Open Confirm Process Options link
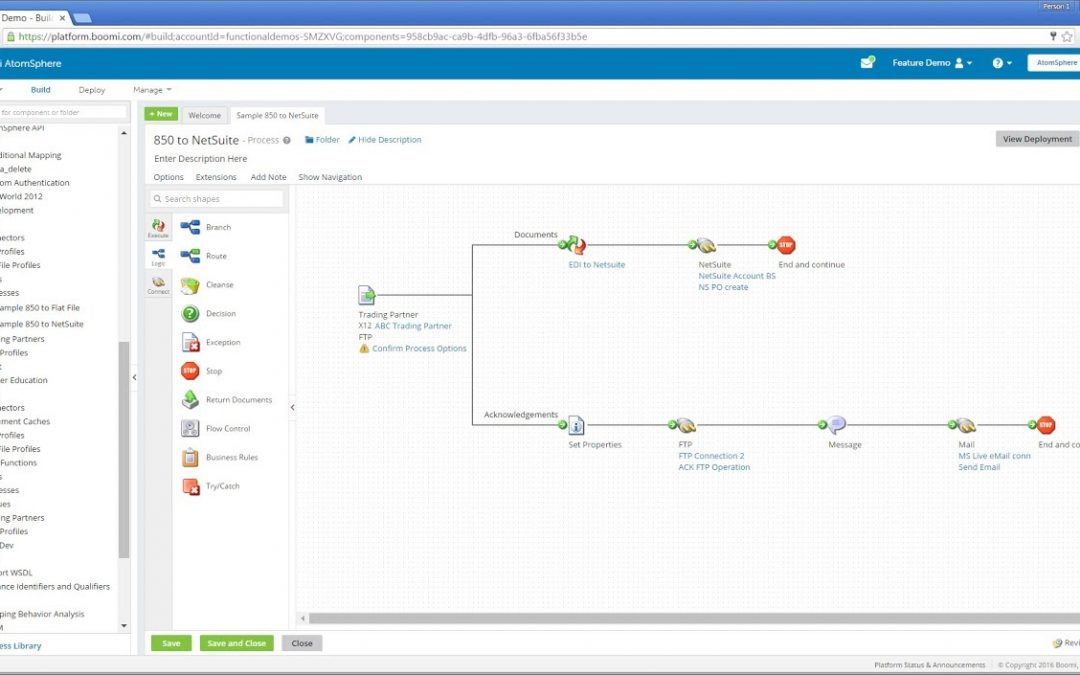 [419, 349]
